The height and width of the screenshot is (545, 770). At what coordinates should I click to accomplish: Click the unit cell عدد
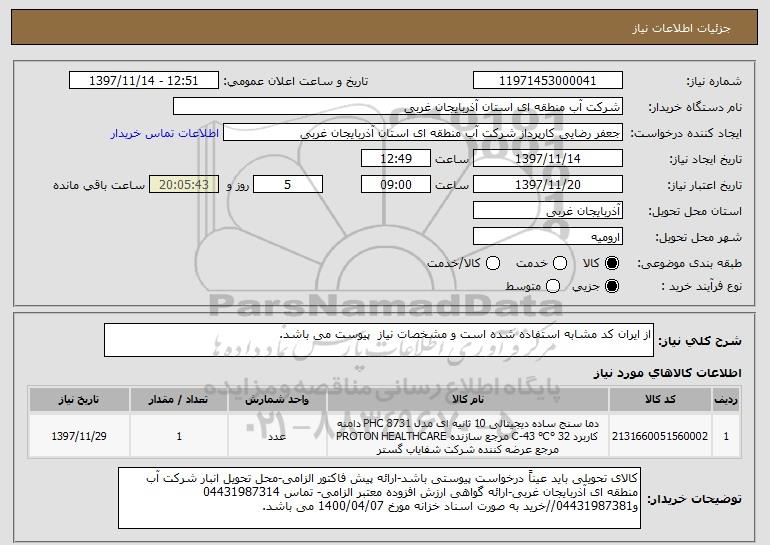277,436
